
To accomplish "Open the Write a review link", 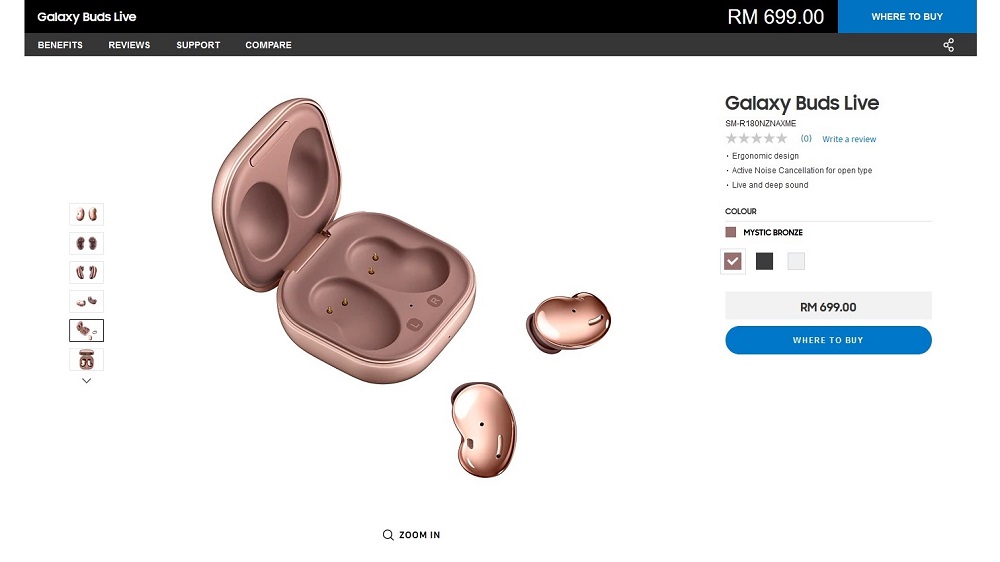I will click(x=849, y=139).
